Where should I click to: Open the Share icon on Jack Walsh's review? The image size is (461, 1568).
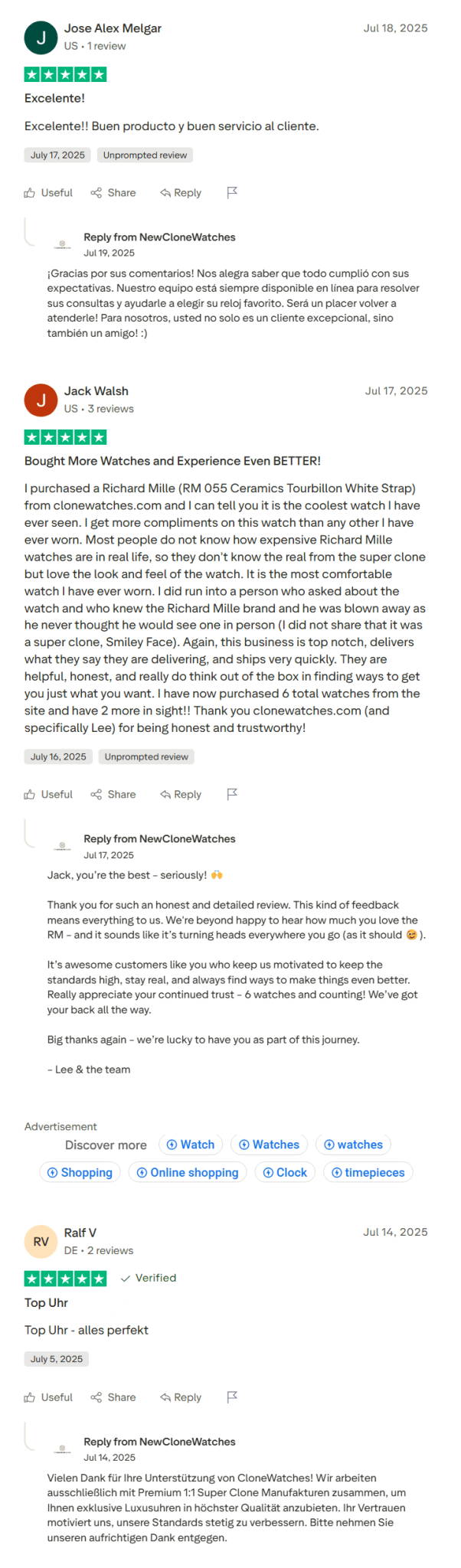(97, 795)
